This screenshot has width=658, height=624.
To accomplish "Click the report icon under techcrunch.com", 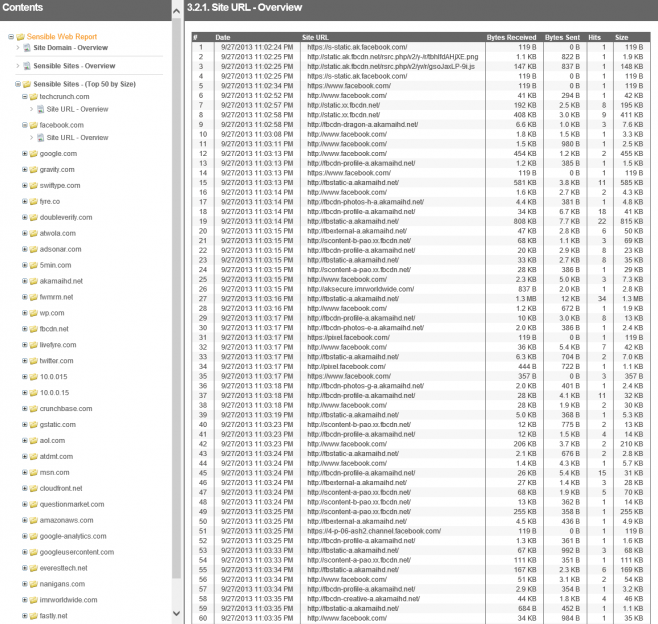I will pos(39,109).
